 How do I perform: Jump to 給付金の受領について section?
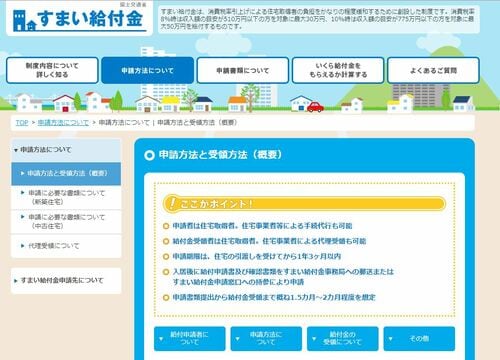click(x=342, y=338)
